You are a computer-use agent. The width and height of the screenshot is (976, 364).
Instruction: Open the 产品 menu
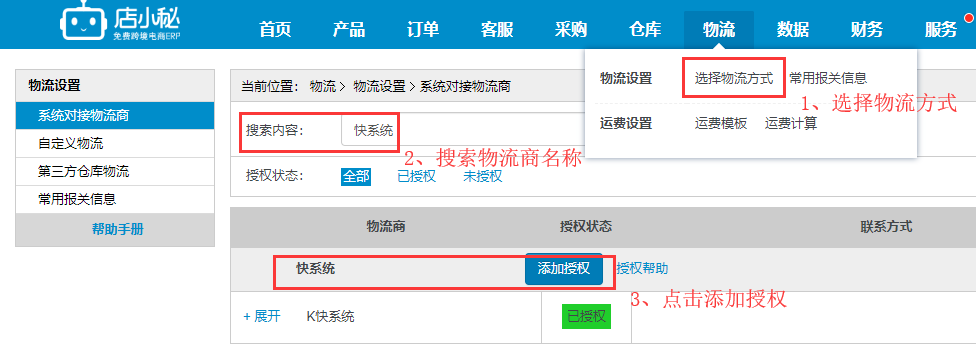click(349, 29)
